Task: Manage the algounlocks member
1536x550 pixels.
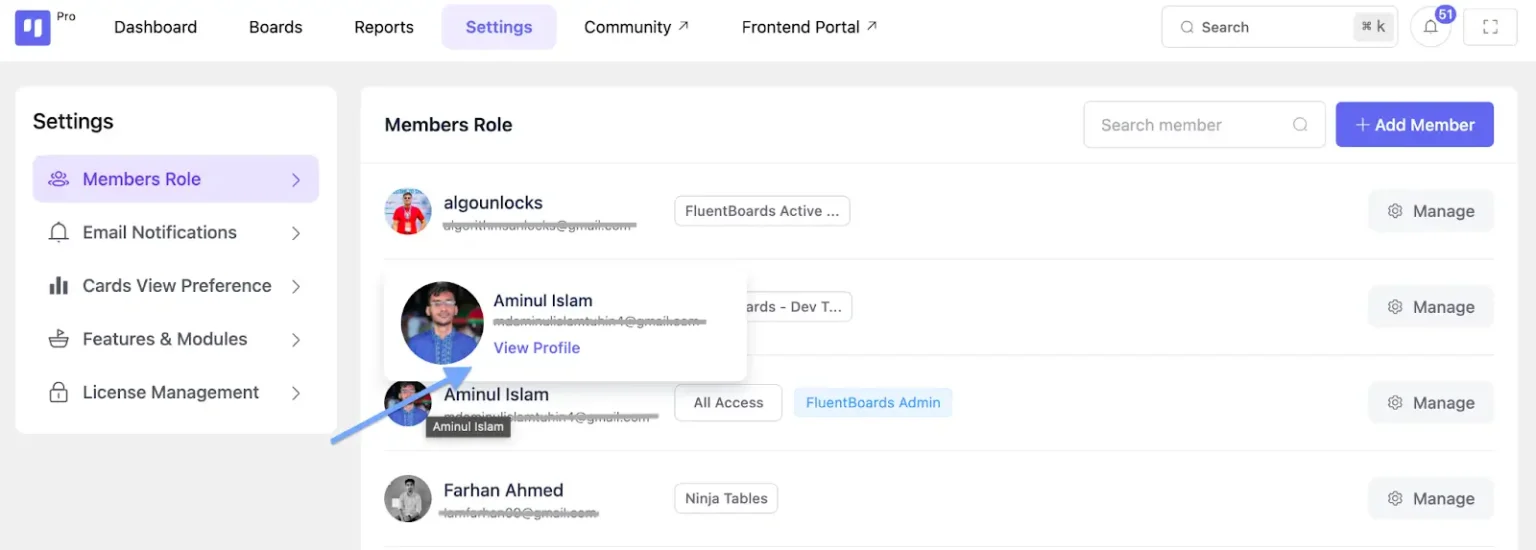Action: (1431, 211)
